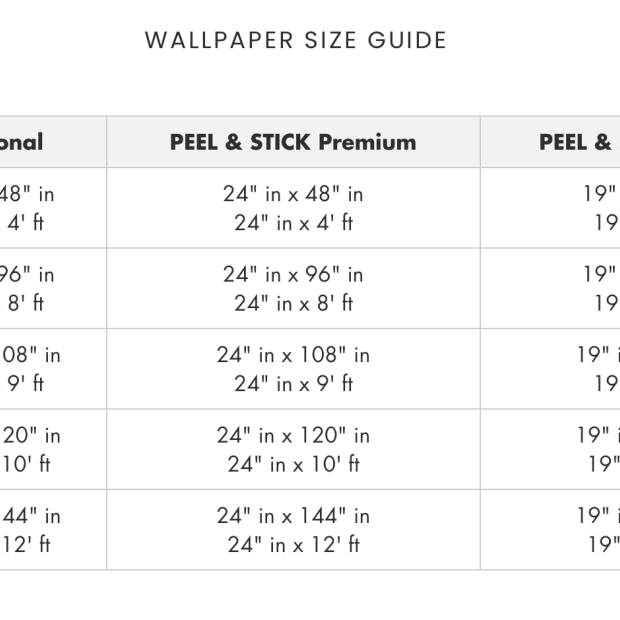Click the 24" in x 144" in text
The height and width of the screenshot is (620, 620).
click(293, 516)
